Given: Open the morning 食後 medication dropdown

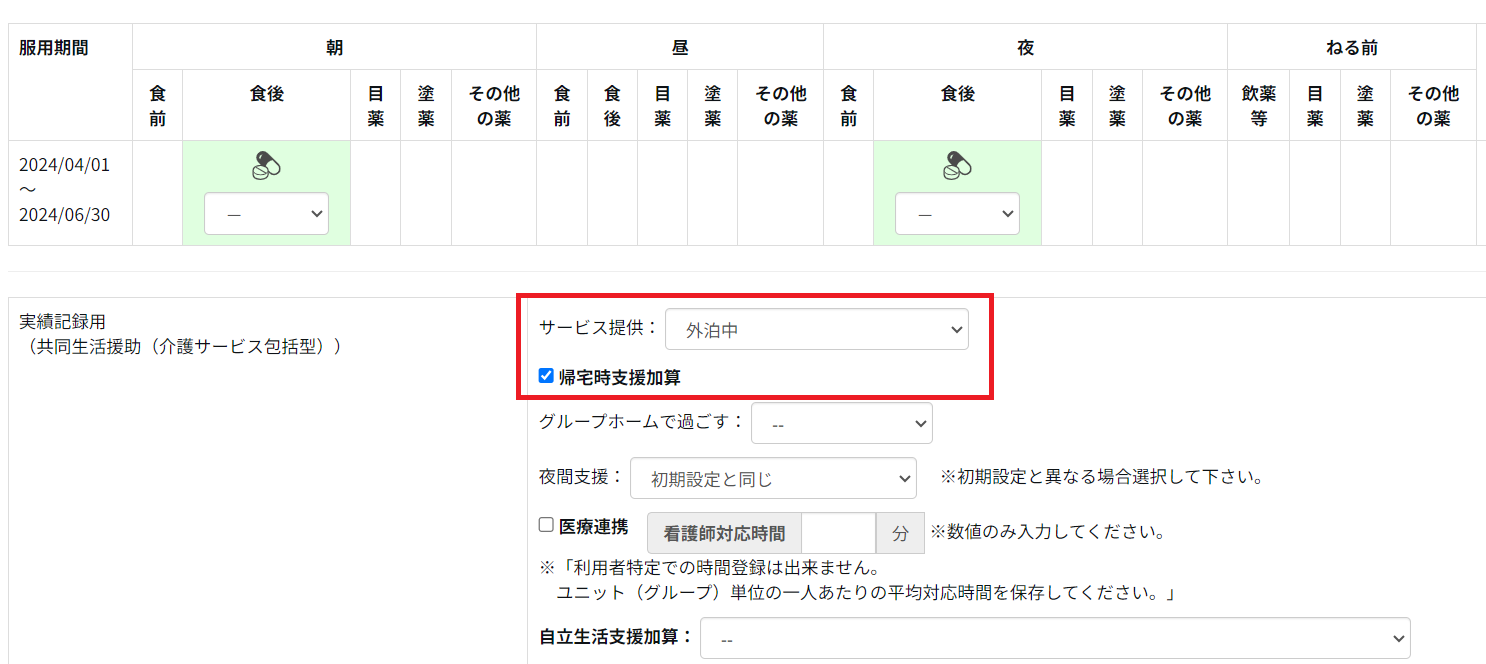Looking at the screenshot, I should [x=266, y=214].
